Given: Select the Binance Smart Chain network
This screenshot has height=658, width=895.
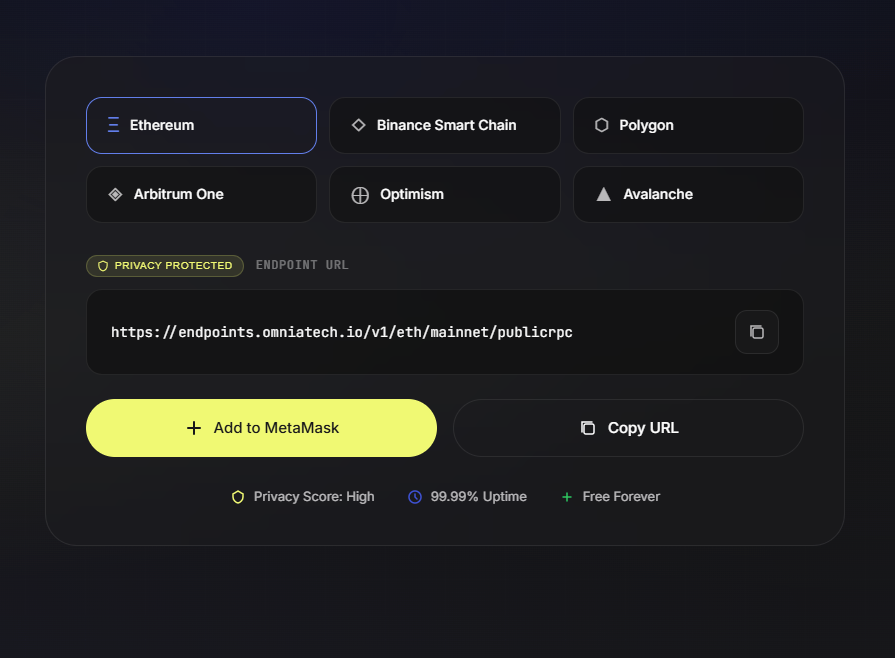Looking at the screenshot, I should (x=445, y=126).
